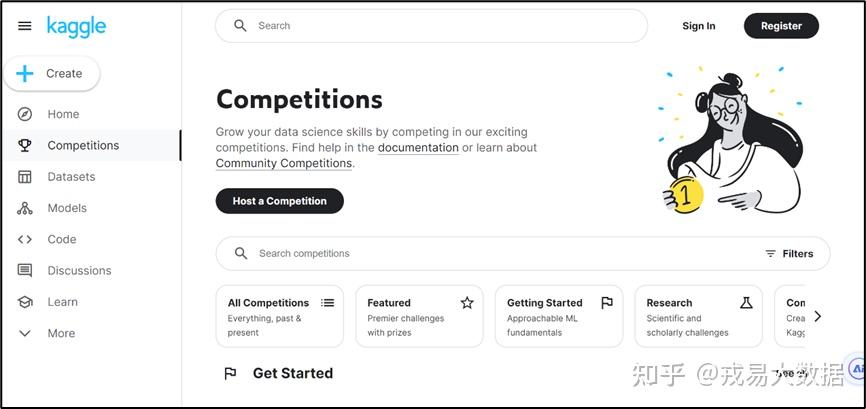
Task: Select the All Competitions category card
Action: pyautogui.click(x=279, y=316)
